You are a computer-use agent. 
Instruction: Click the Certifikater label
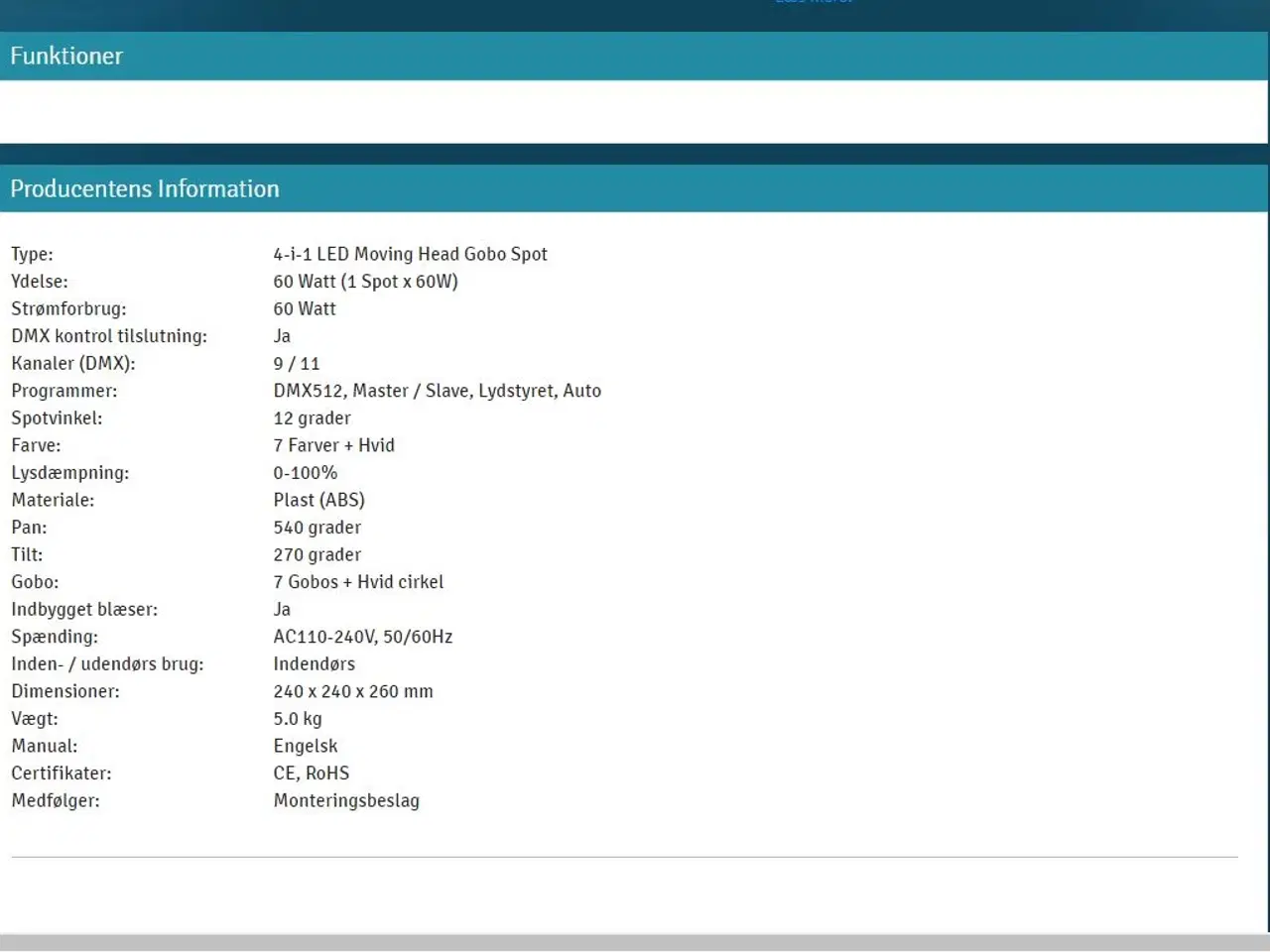point(62,773)
